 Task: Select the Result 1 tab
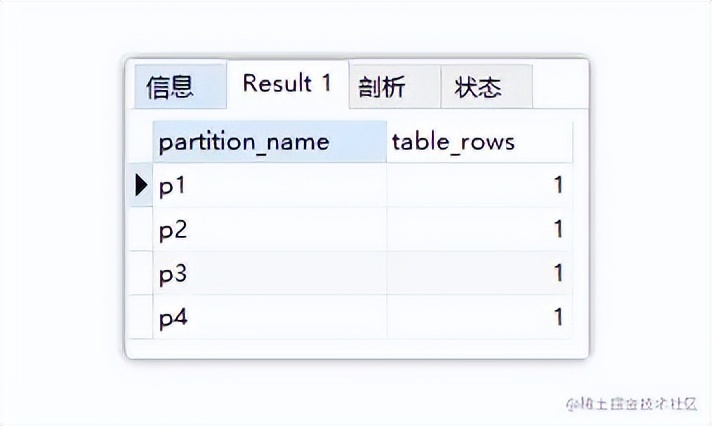[x=287, y=84]
